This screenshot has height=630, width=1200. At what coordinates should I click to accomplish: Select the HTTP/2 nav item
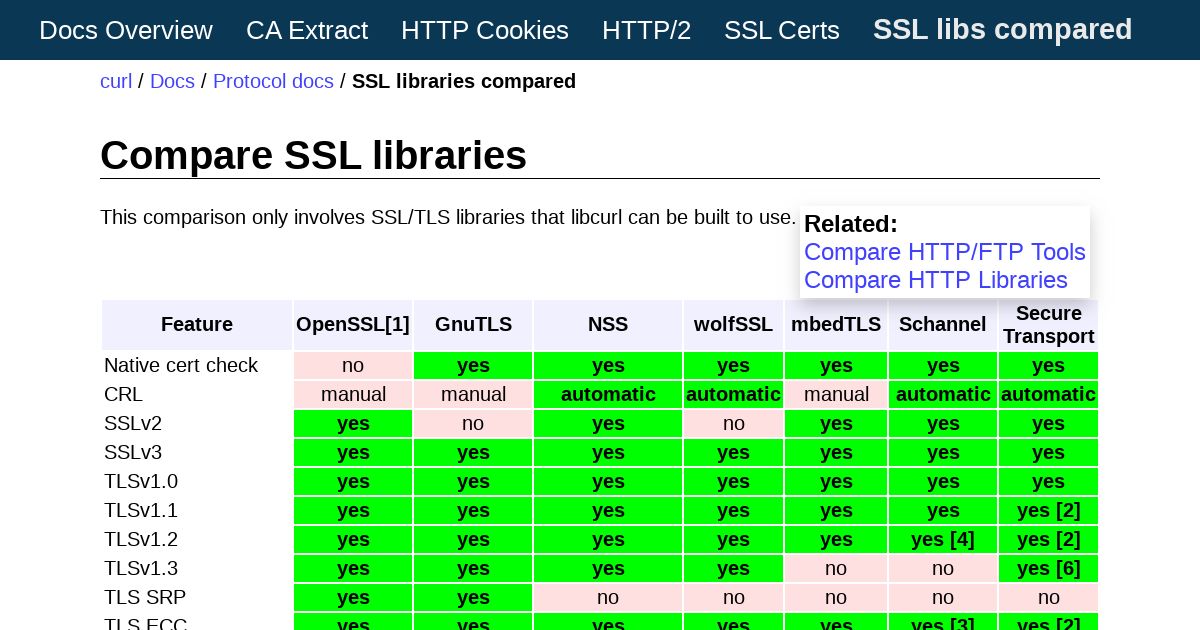point(646,30)
